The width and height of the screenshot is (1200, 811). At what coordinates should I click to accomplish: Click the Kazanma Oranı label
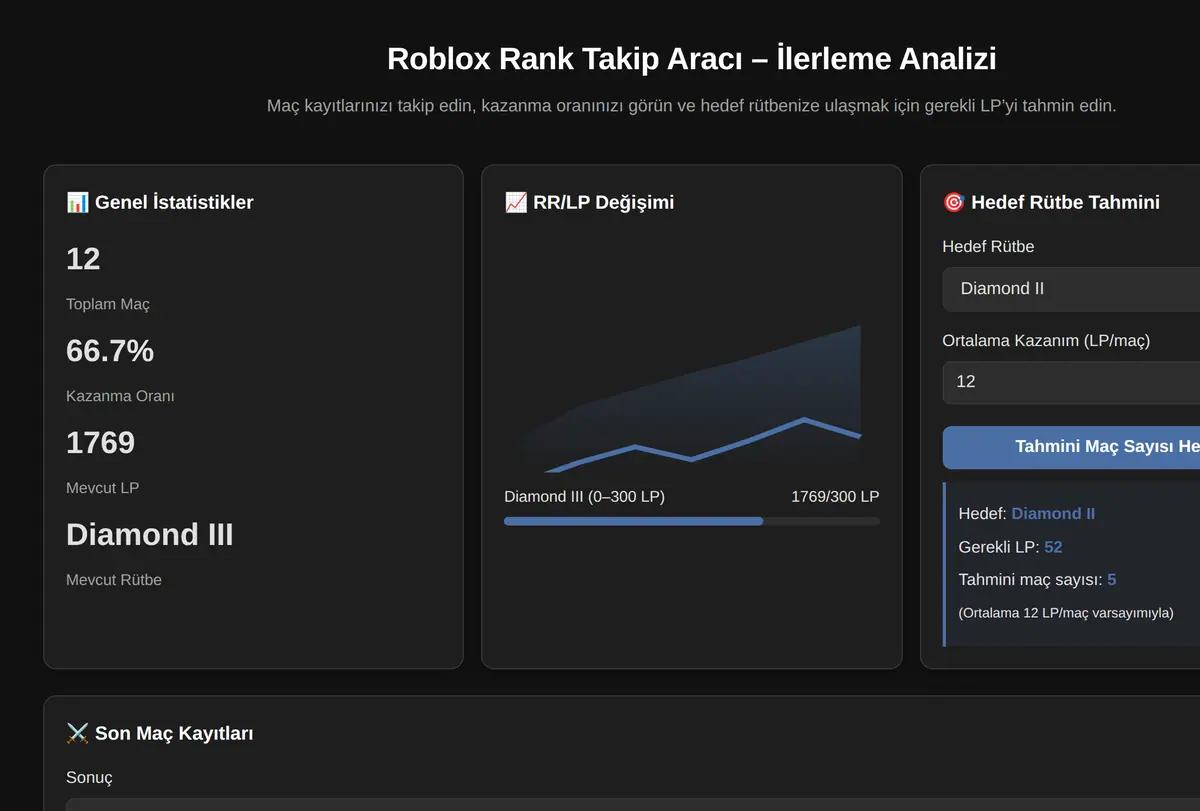tap(120, 396)
